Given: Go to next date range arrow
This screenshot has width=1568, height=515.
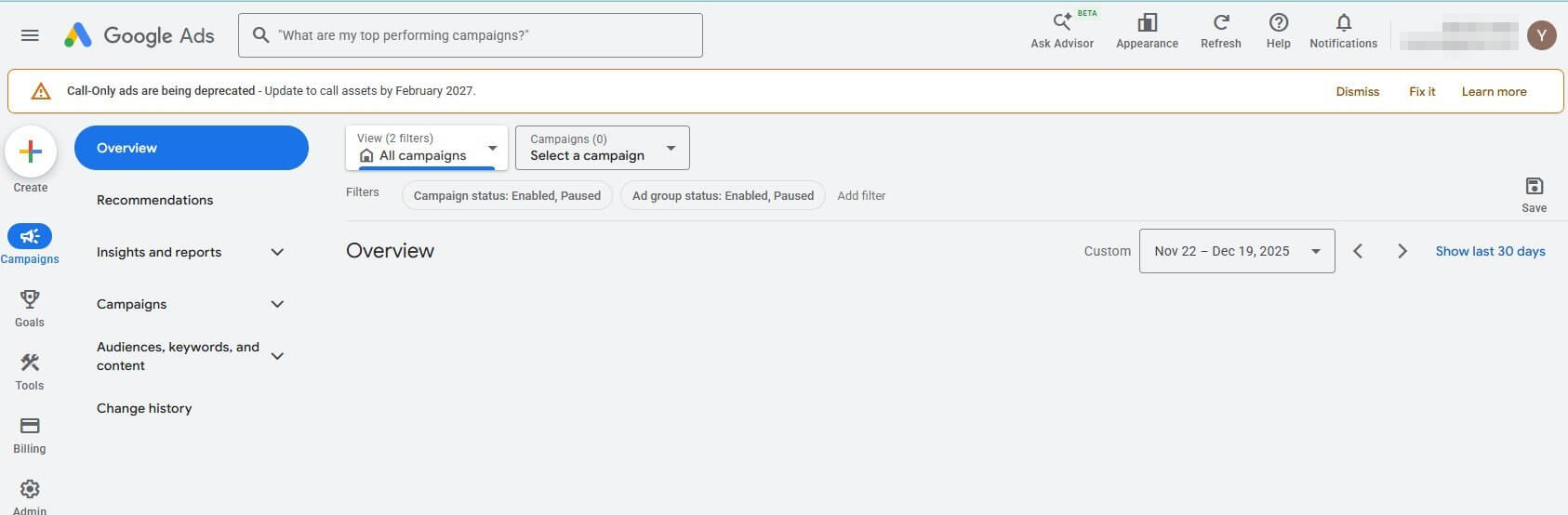Looking at the screenshot, I should click(1402, 251).
